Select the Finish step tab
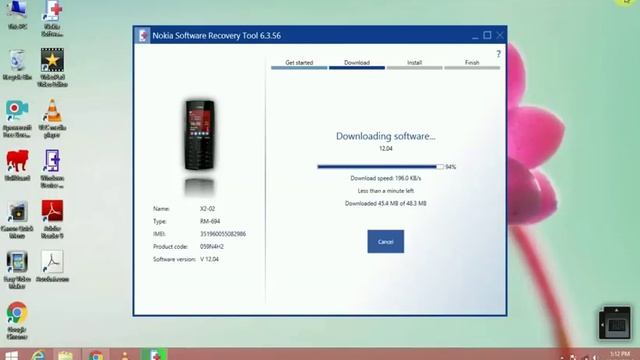This screenshot has height=360, width=640. pos(472,64)
